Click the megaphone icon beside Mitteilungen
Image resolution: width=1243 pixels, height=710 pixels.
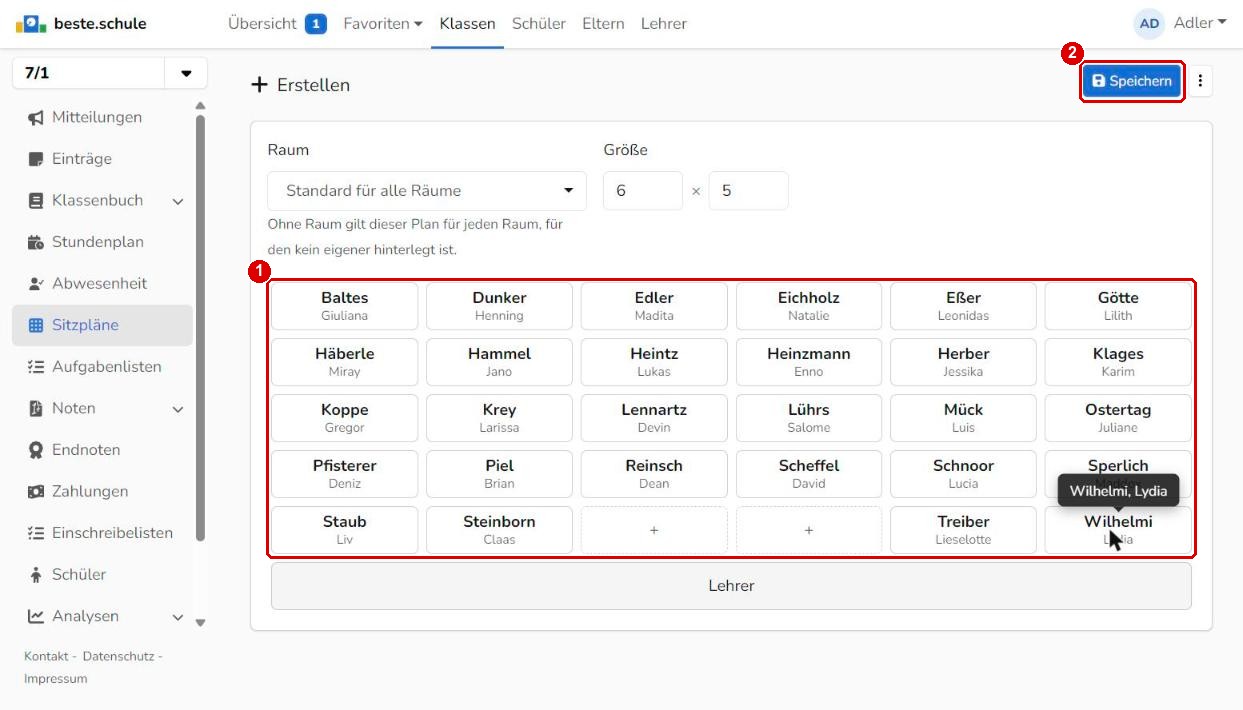[x=36, y=117]
